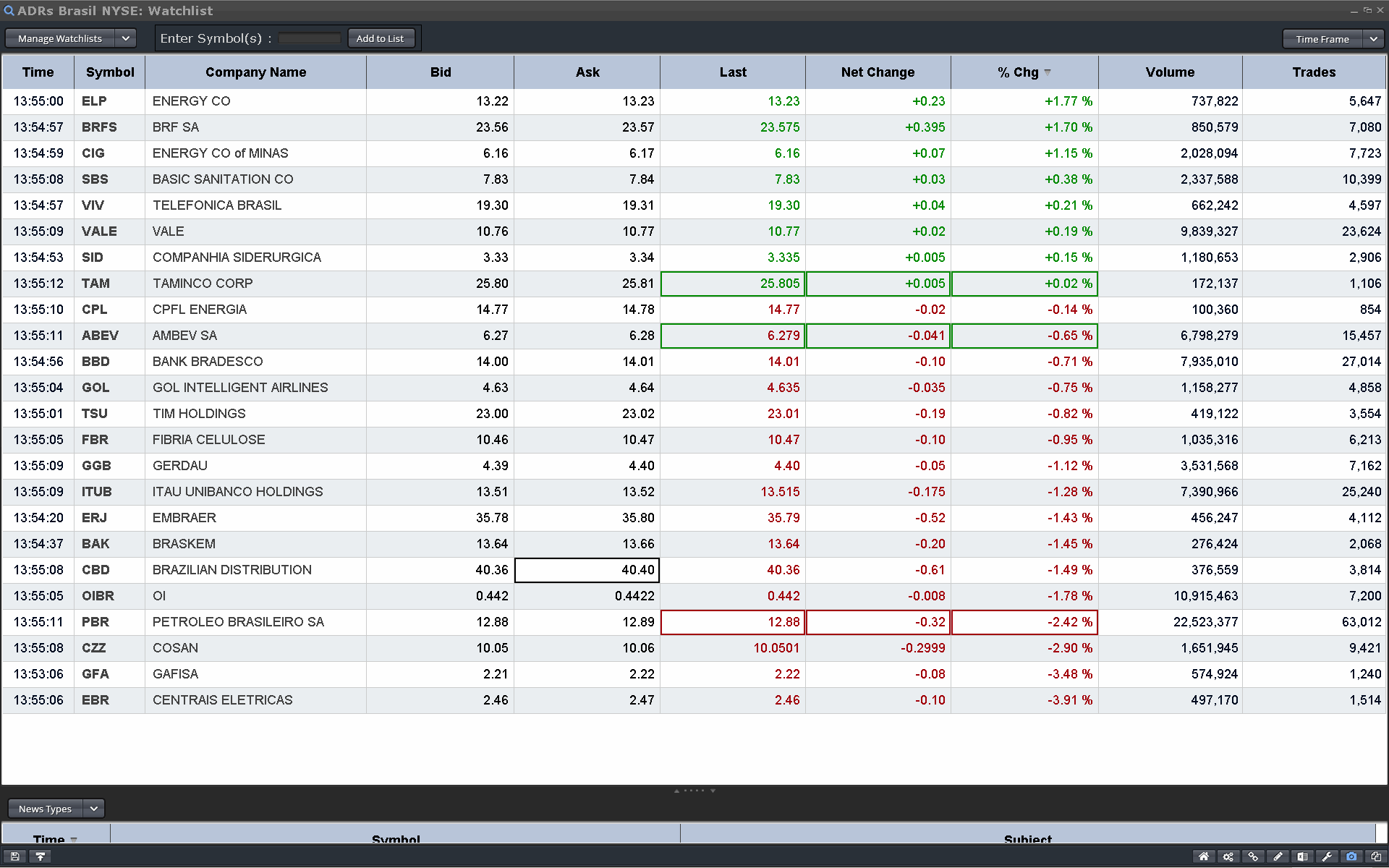
Task: Click the Enter Symbol(s) input field
Action: tap(309, 38)
